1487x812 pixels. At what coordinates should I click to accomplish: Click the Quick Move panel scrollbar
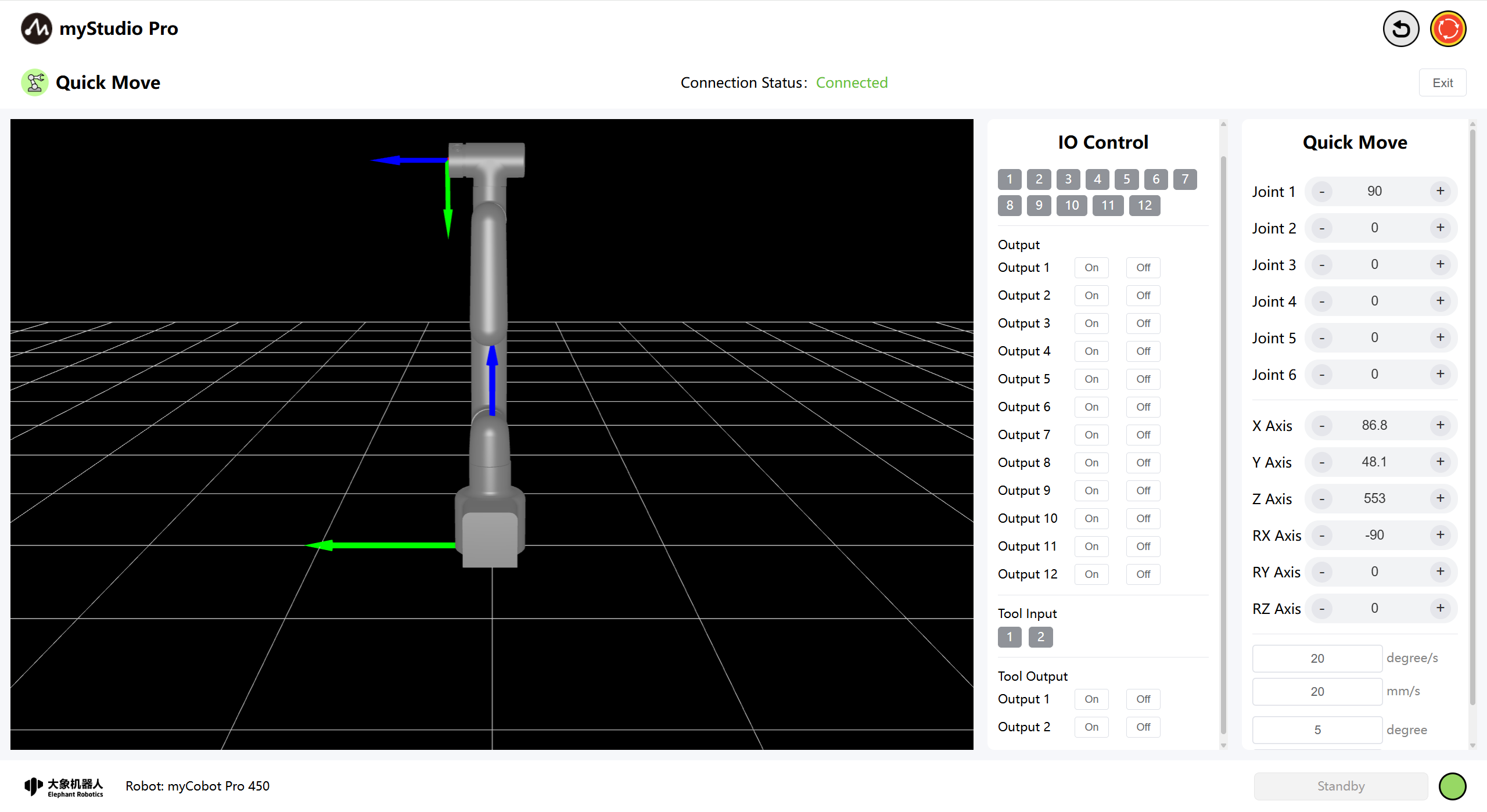point(1472,418)
